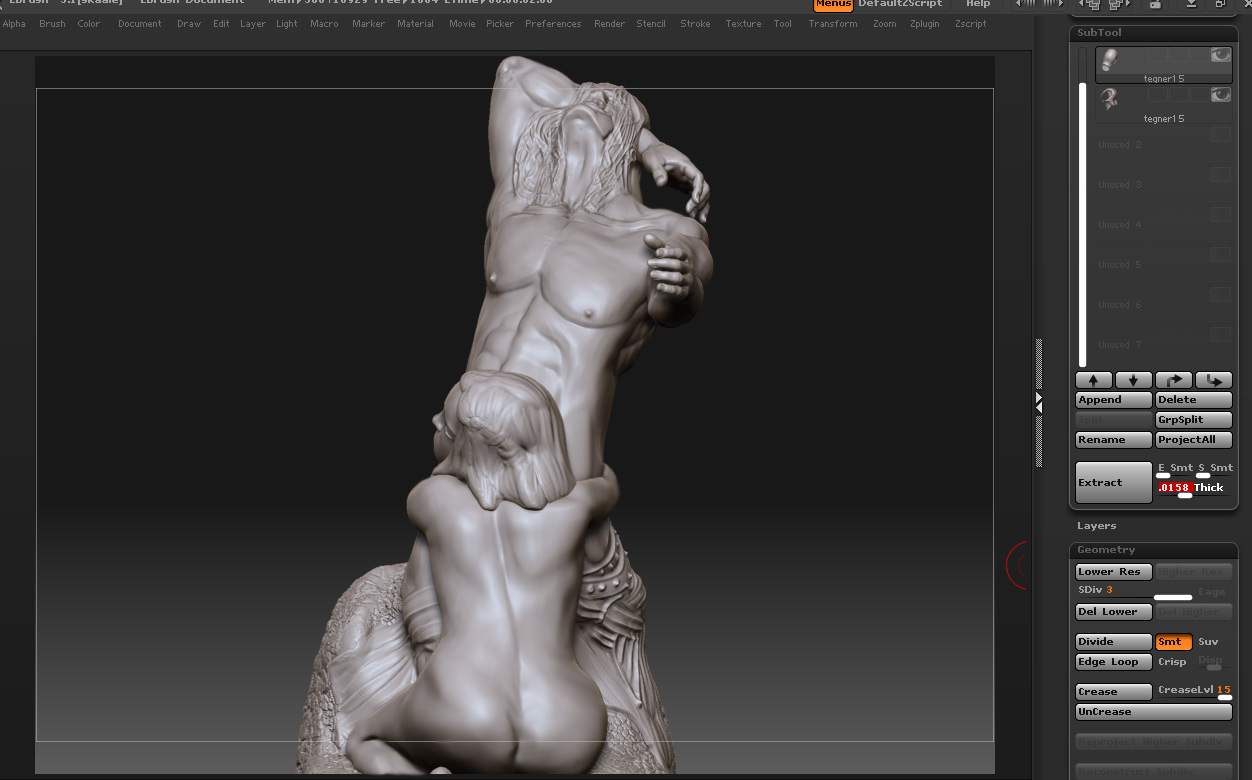
Task: Toggle the Smt button in Geometry
Action: pyautogui.click(x=1173, y=642)
